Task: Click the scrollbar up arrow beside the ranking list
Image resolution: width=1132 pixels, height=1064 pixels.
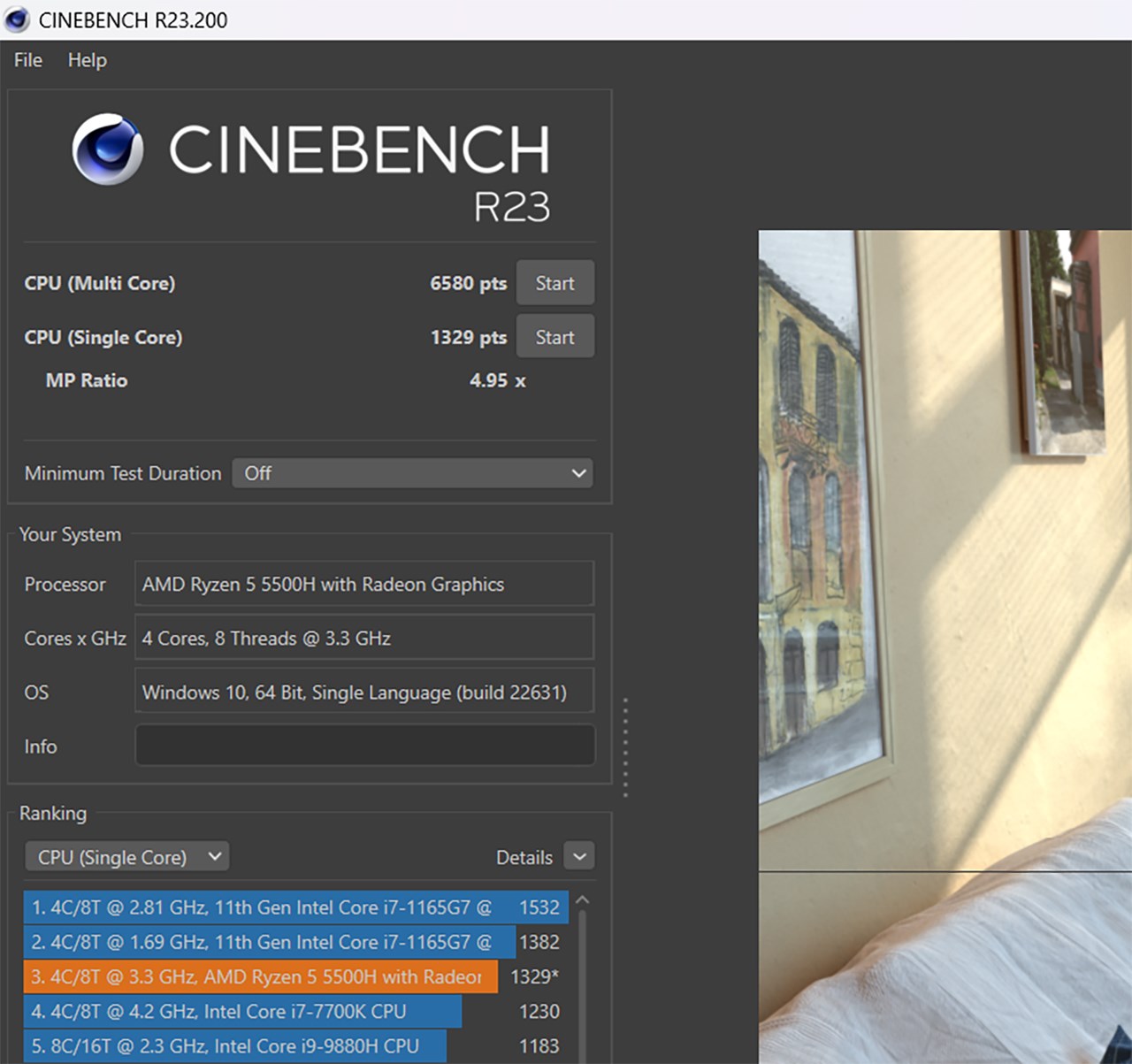Action: point(582,898)
